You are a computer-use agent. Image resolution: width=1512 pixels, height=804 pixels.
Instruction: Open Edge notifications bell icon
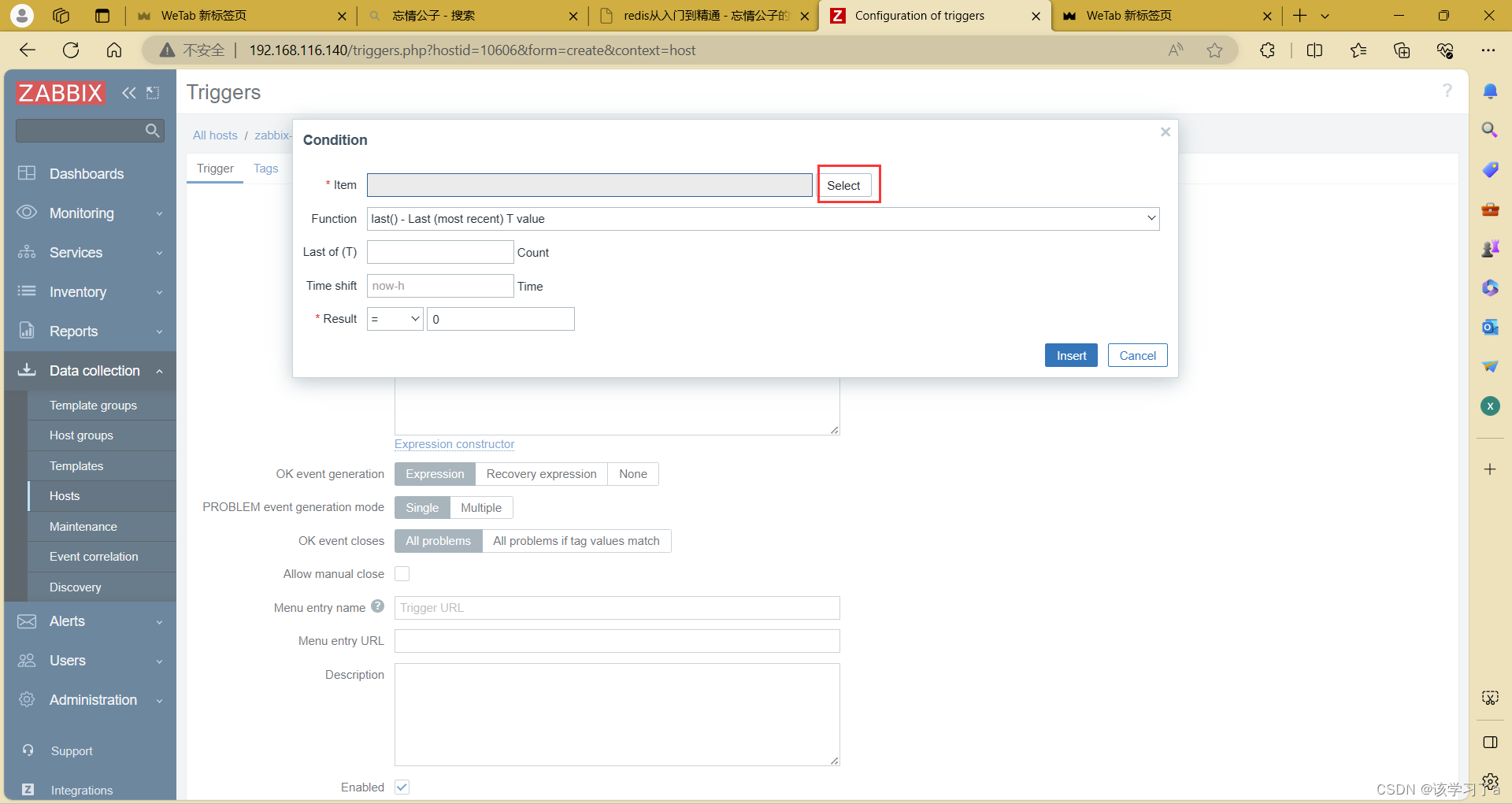pos(1490,91)
